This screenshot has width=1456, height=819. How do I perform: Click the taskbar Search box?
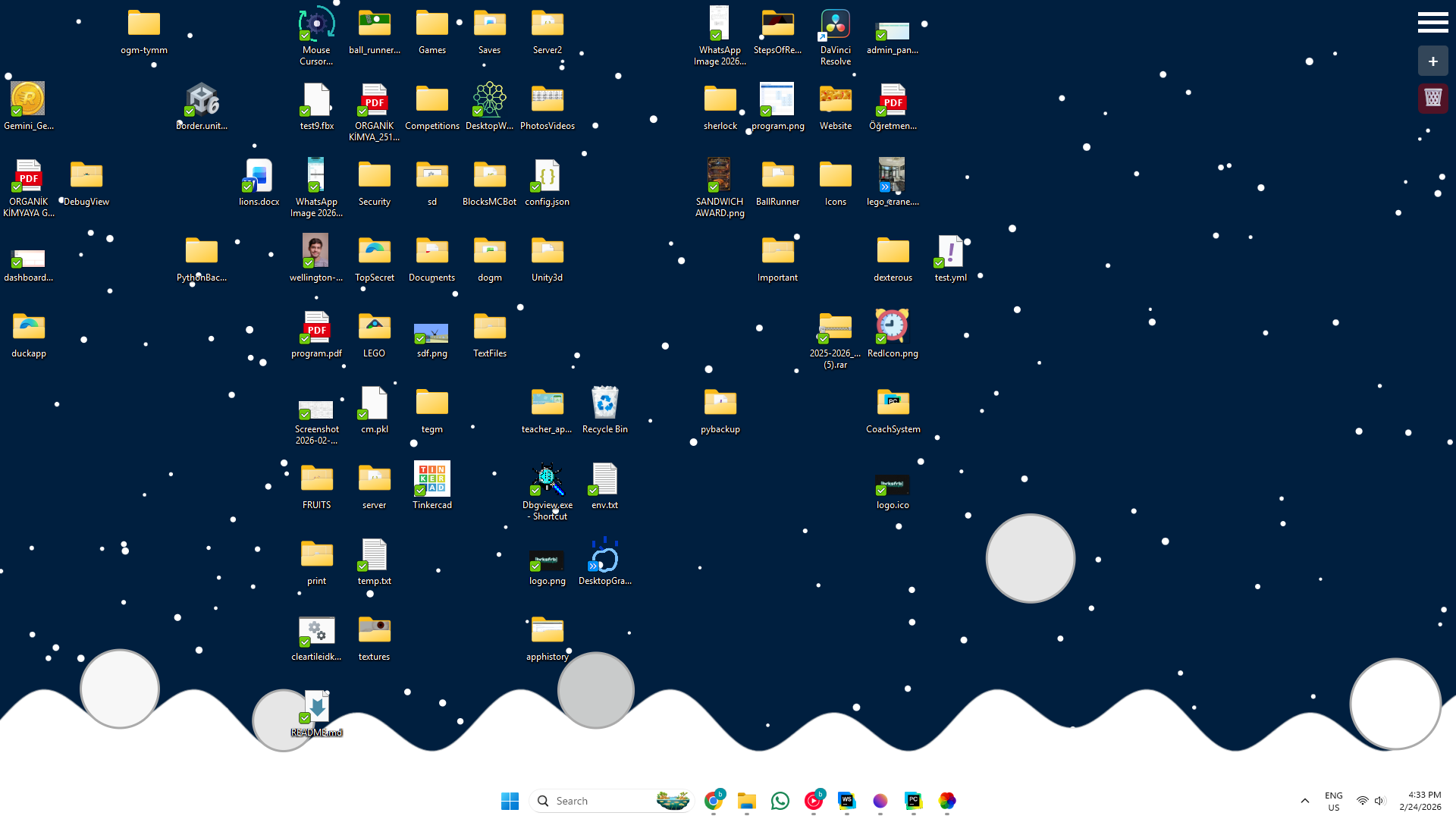611,801
